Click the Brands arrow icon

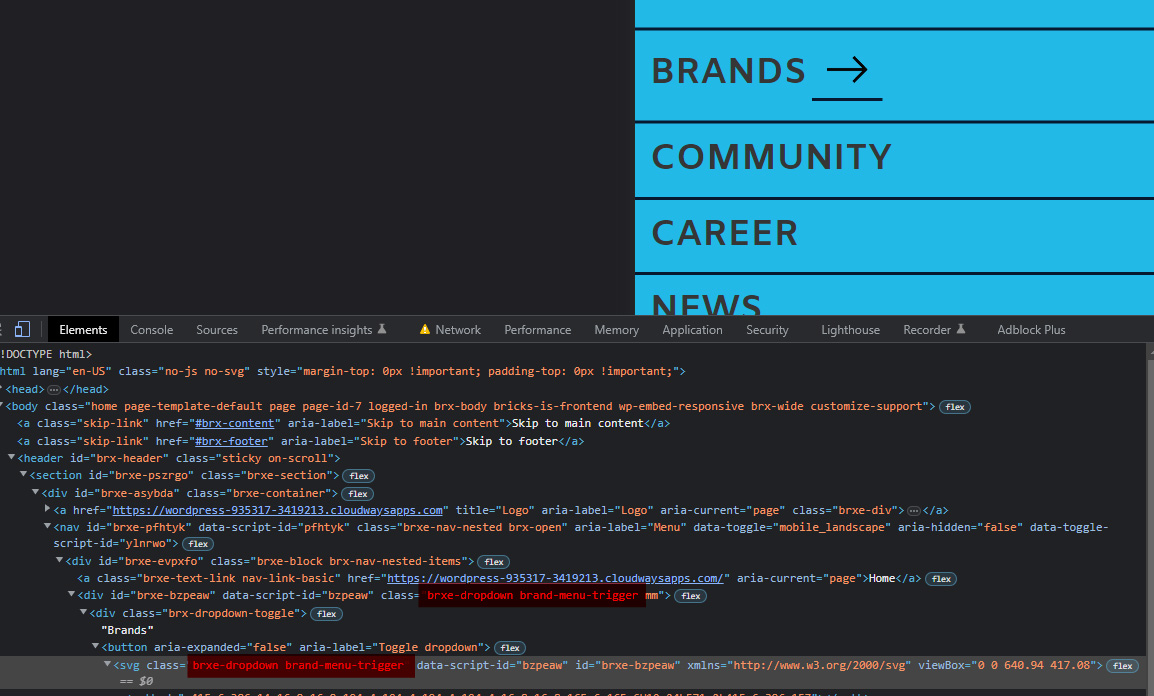point(846,70)
